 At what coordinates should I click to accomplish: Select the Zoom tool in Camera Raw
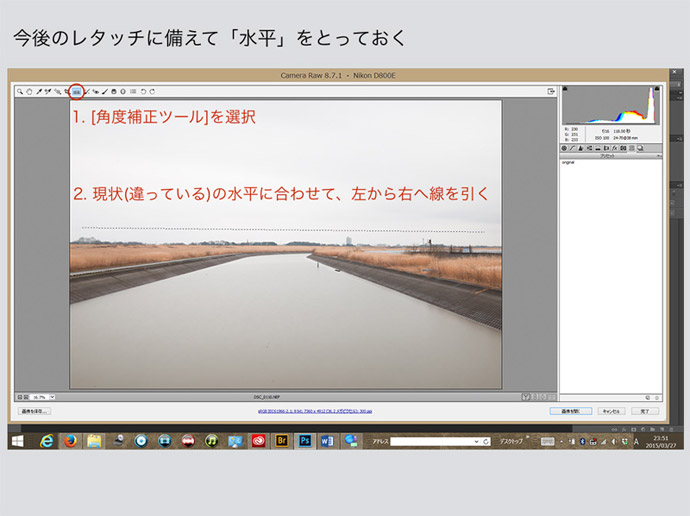click(x=20, y=91)
